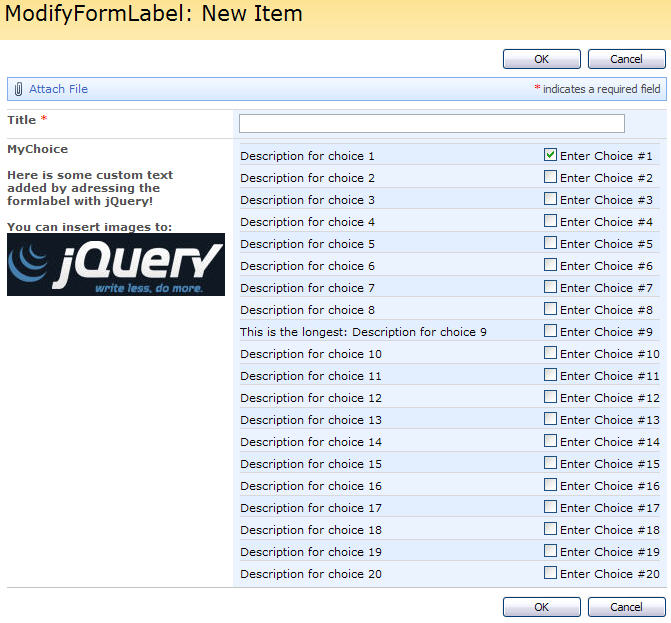The width and height of the screenshot is (671, 623).
Task: Click the top Cancel button
Action: 626,59
